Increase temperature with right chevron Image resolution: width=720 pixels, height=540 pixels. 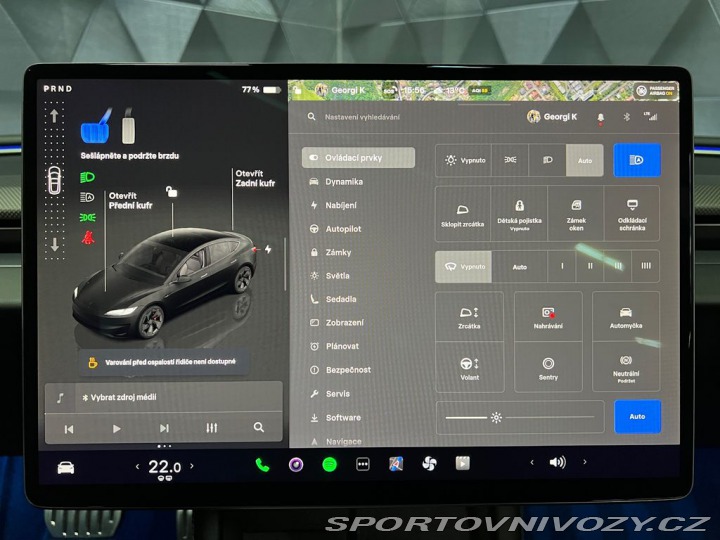(192, 466)
